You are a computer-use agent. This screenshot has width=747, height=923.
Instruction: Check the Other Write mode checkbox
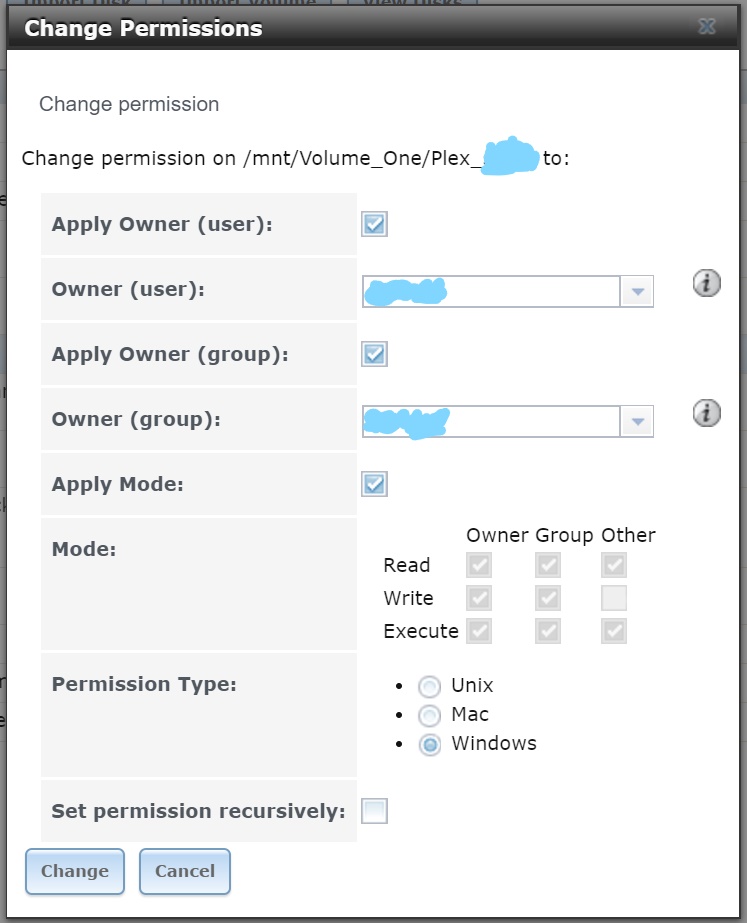[x=614, y=598]
